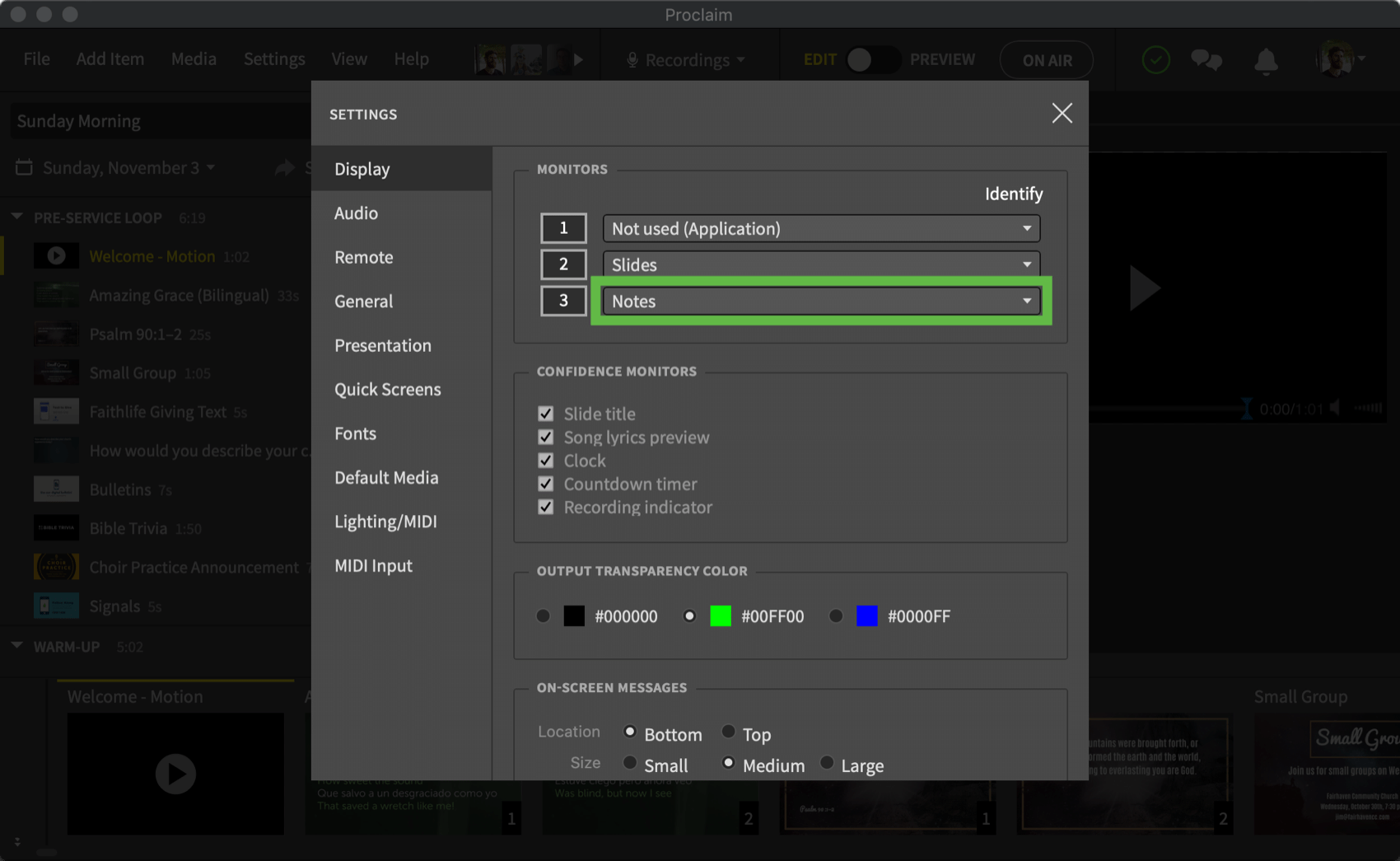Choose Small message size

click(x=629, y=763)
